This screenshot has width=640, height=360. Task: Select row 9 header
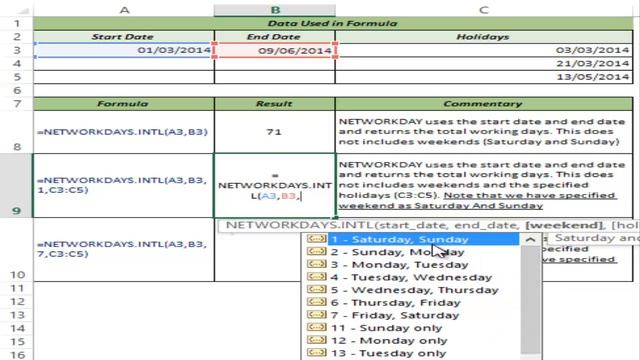[17, 186]
